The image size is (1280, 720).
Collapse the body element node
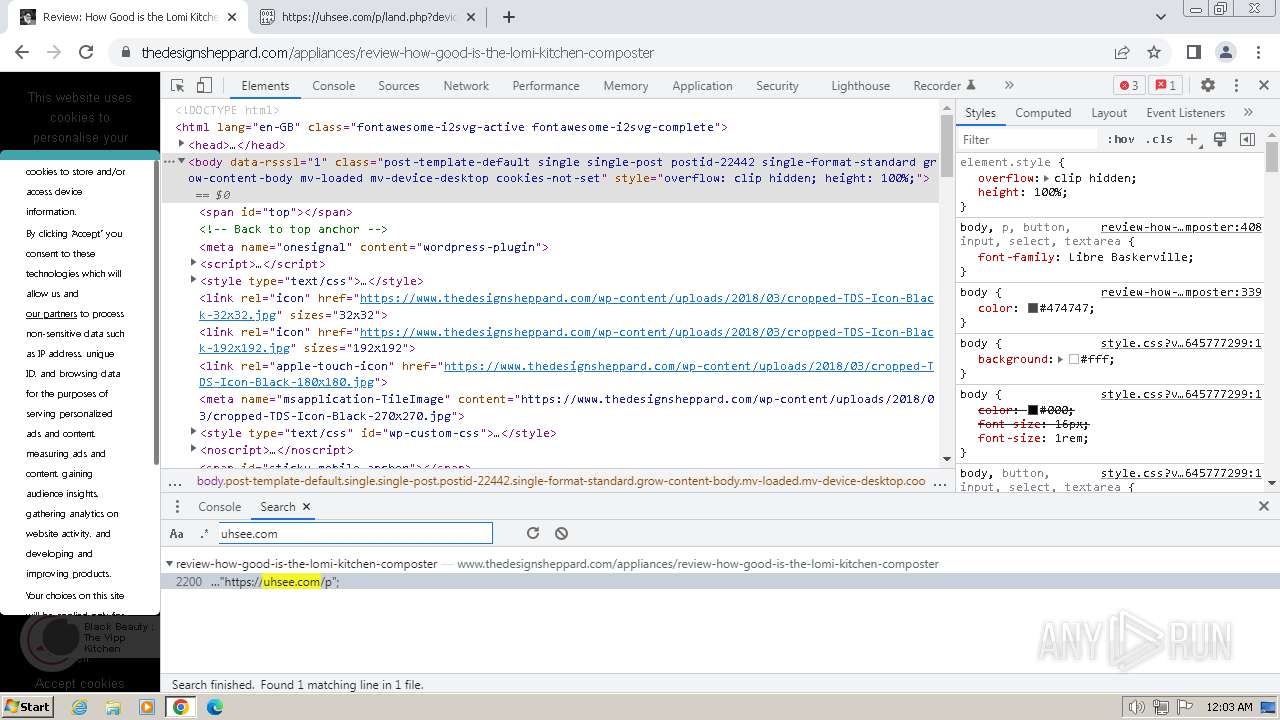tap(181, 161)
